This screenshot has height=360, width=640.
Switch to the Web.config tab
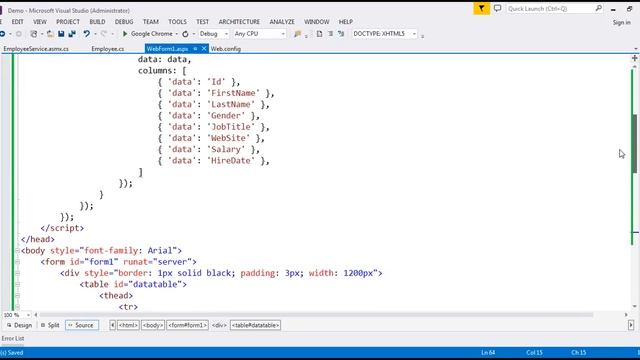pyautogui.click(x=226, y=49)
